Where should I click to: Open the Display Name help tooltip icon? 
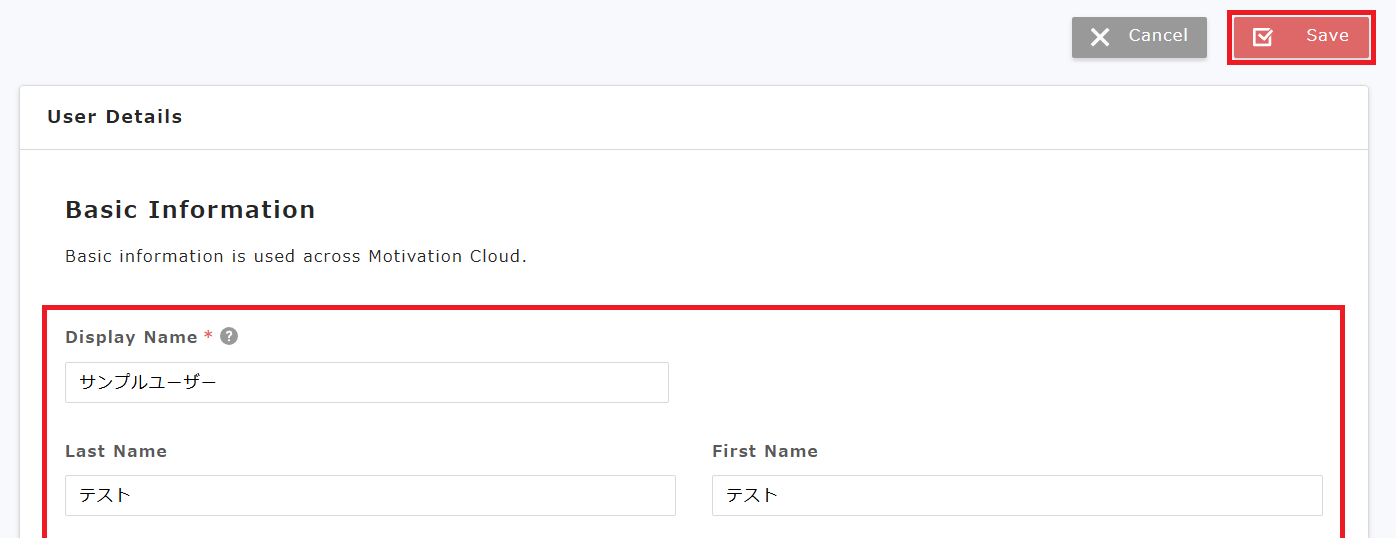(x=229, y=337)
